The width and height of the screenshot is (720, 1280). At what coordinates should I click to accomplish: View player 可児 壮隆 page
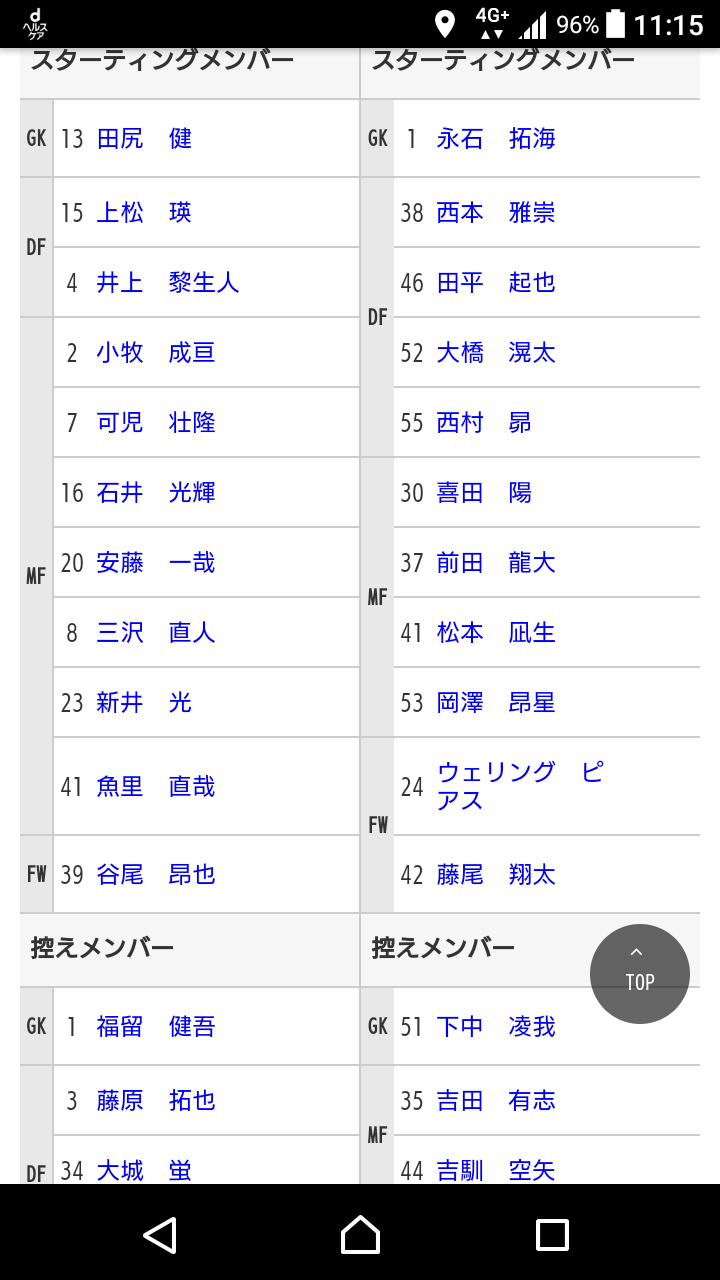point(155,423)
